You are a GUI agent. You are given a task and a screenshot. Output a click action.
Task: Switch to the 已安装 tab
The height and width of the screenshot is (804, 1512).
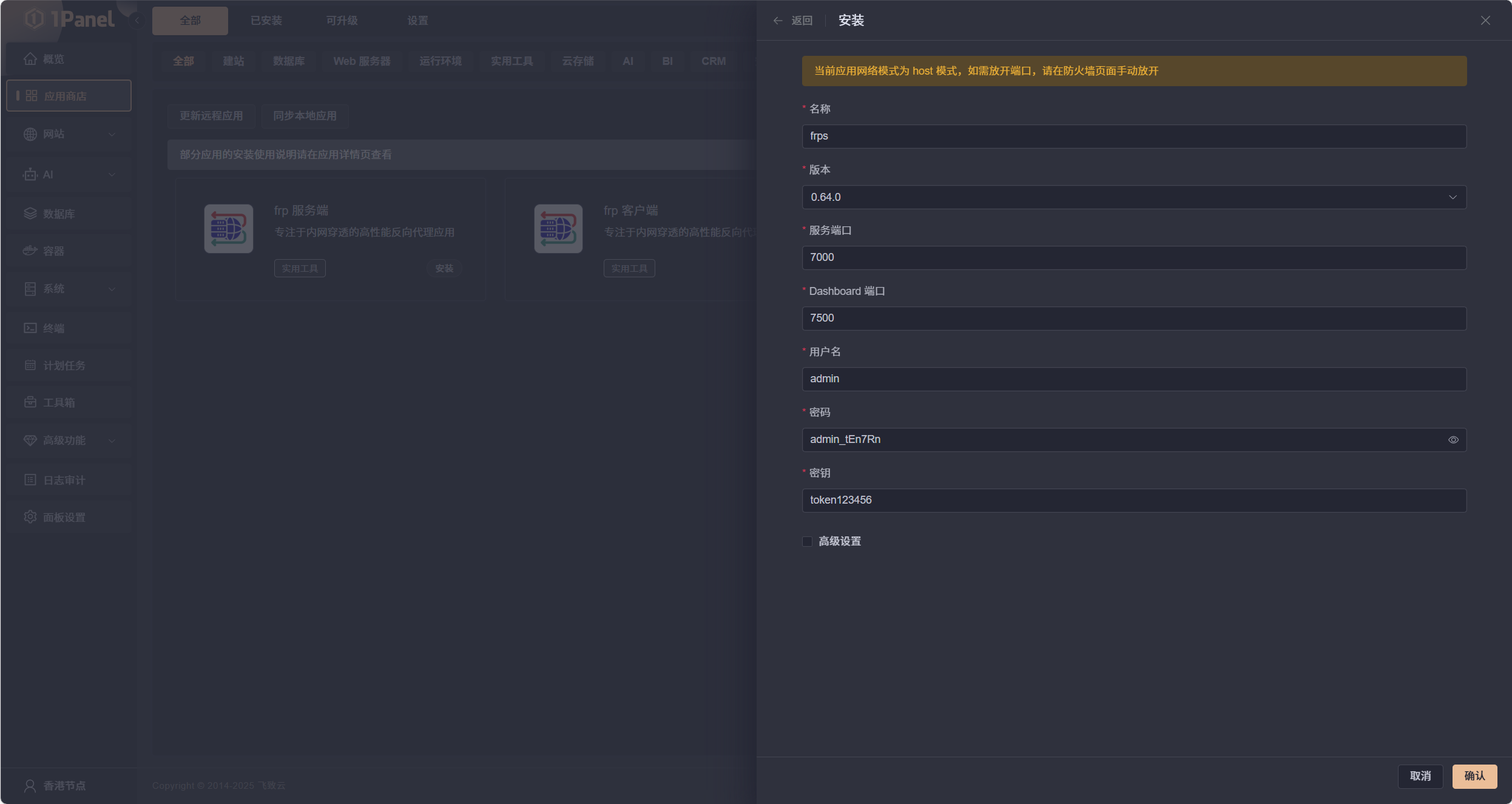tap(266, 21)
